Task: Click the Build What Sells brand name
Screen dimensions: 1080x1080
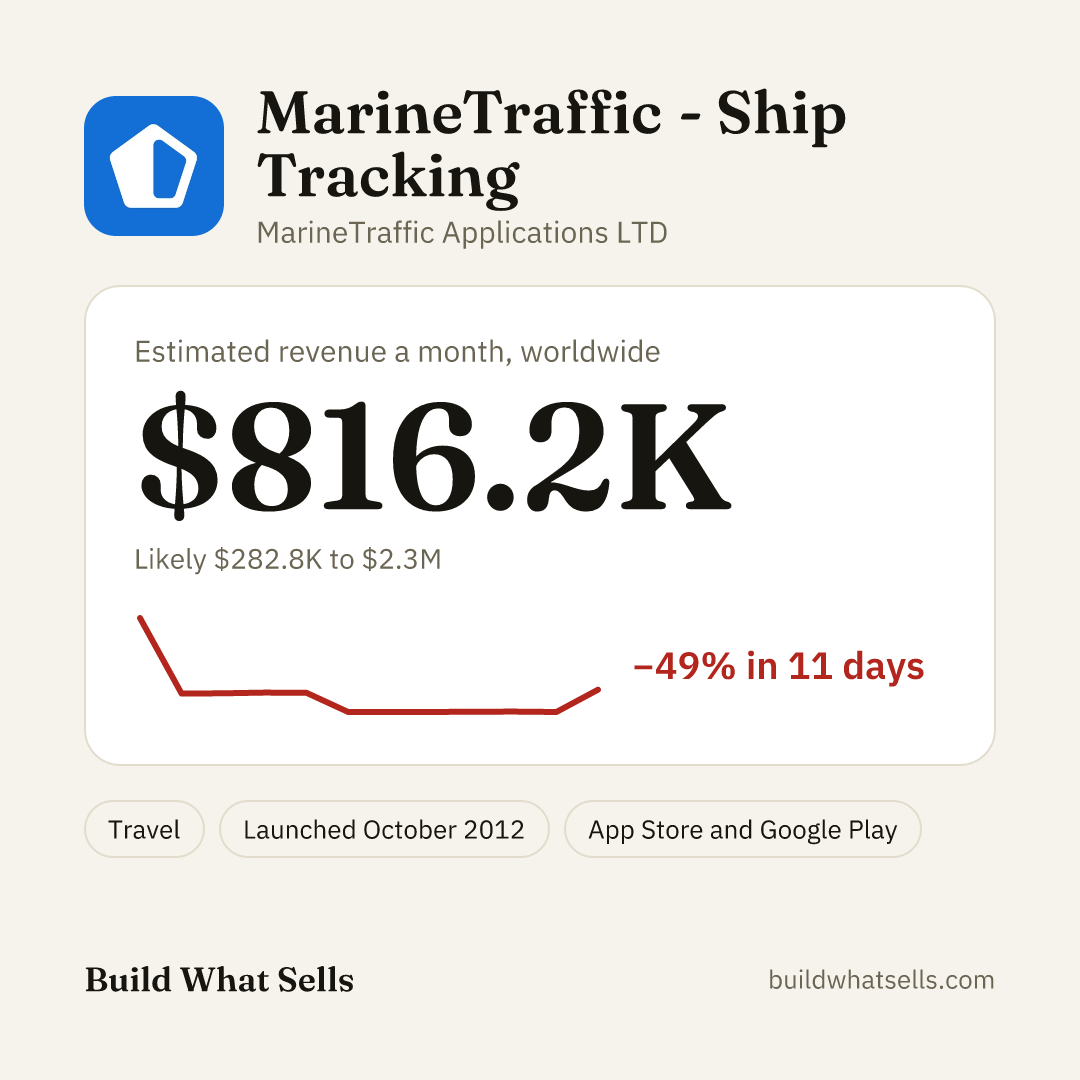Action: click(219, 979)
